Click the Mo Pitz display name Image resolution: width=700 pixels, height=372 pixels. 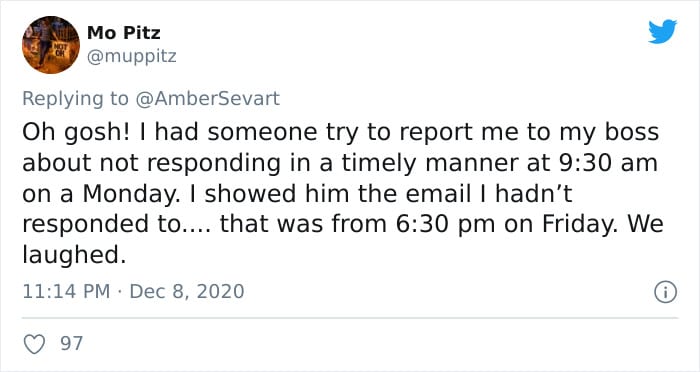124,33
